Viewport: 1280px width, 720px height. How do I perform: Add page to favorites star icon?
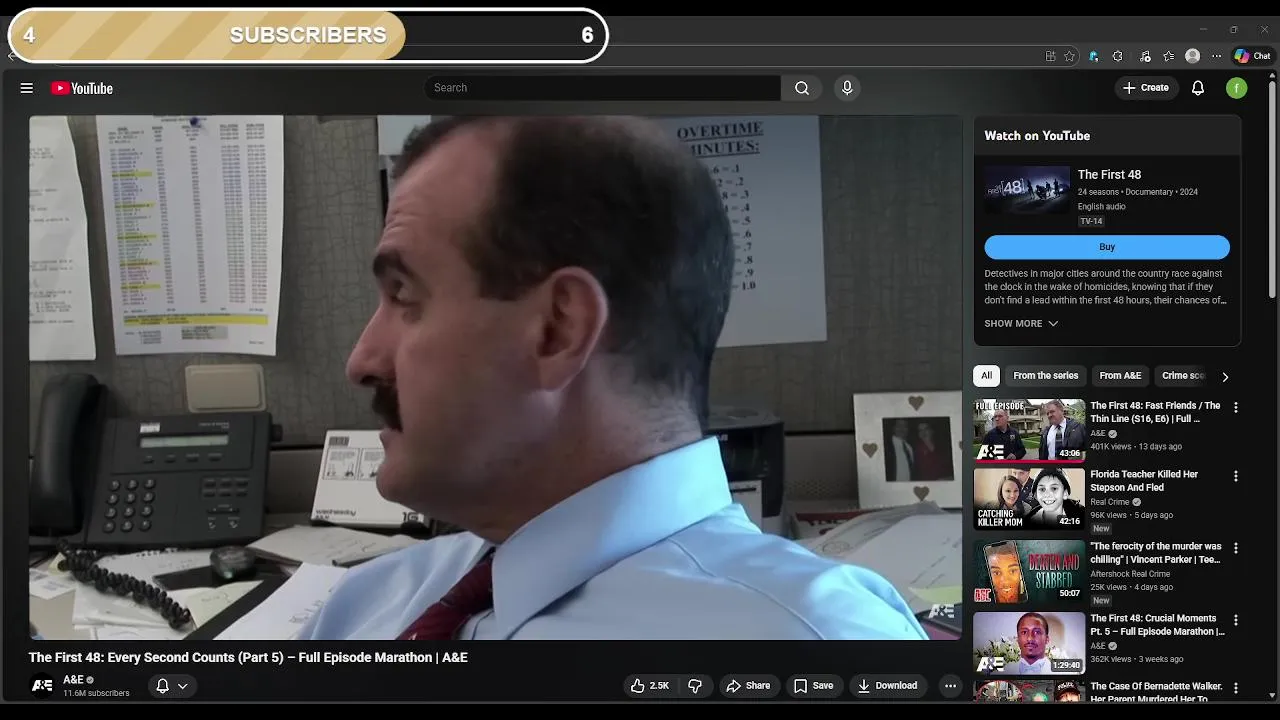tap(1069, 57)
